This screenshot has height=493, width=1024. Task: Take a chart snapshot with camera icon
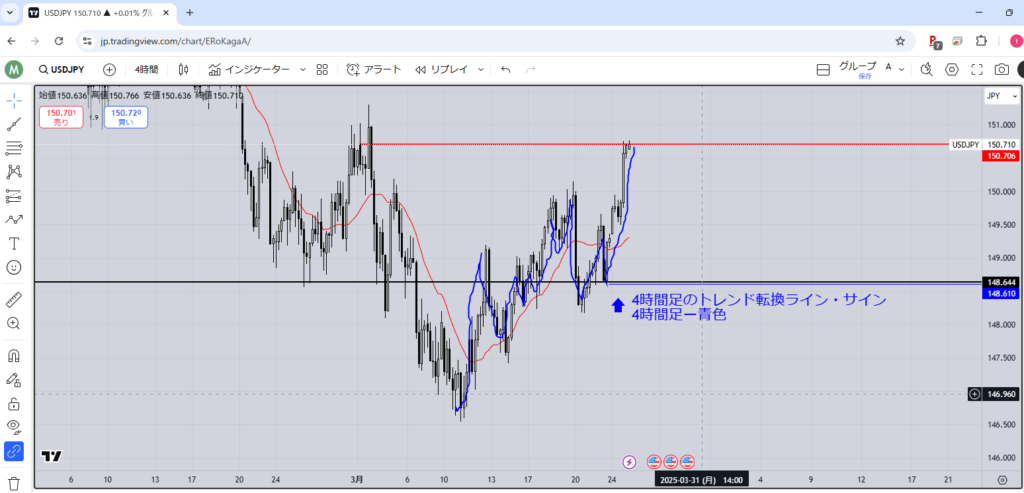1002,70
